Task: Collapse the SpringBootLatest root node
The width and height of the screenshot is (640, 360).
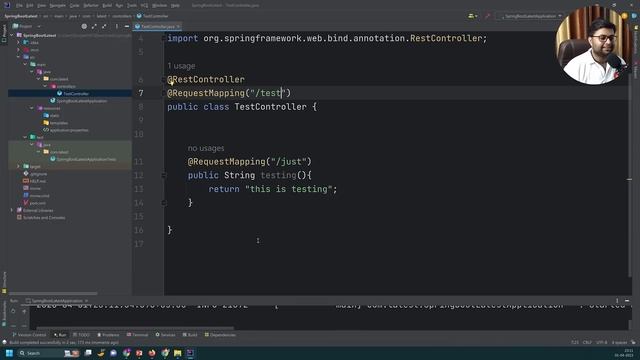Action: [x=12, y=36]
